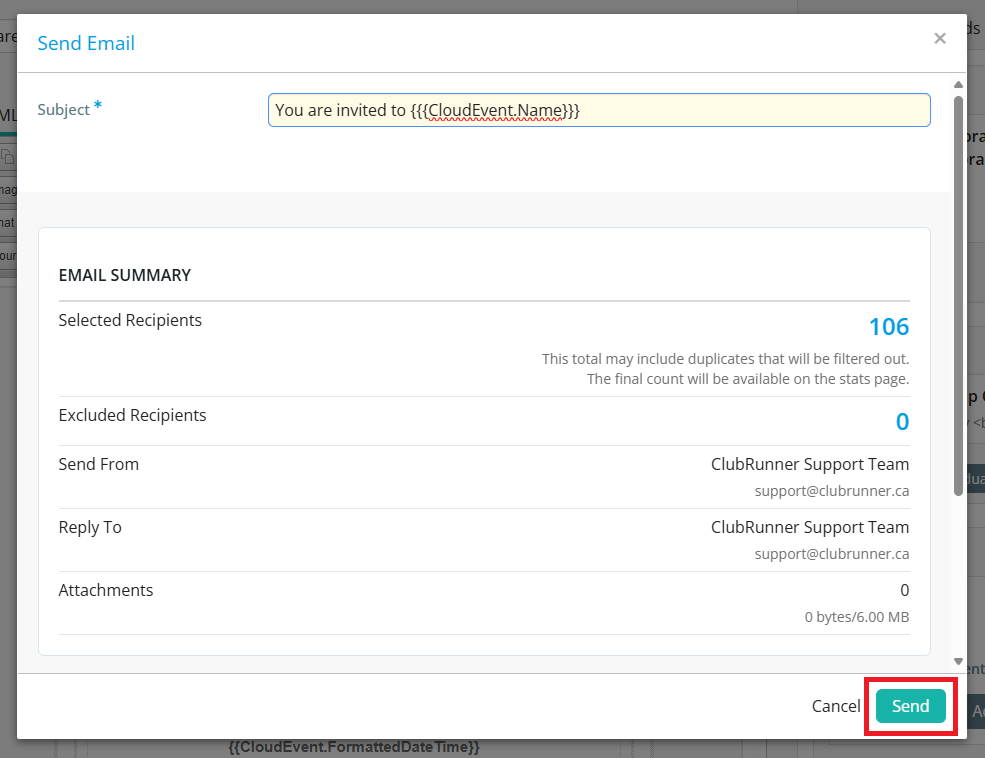Click the Excluded Recipients row label
The image size is (985, 758).
132,415
